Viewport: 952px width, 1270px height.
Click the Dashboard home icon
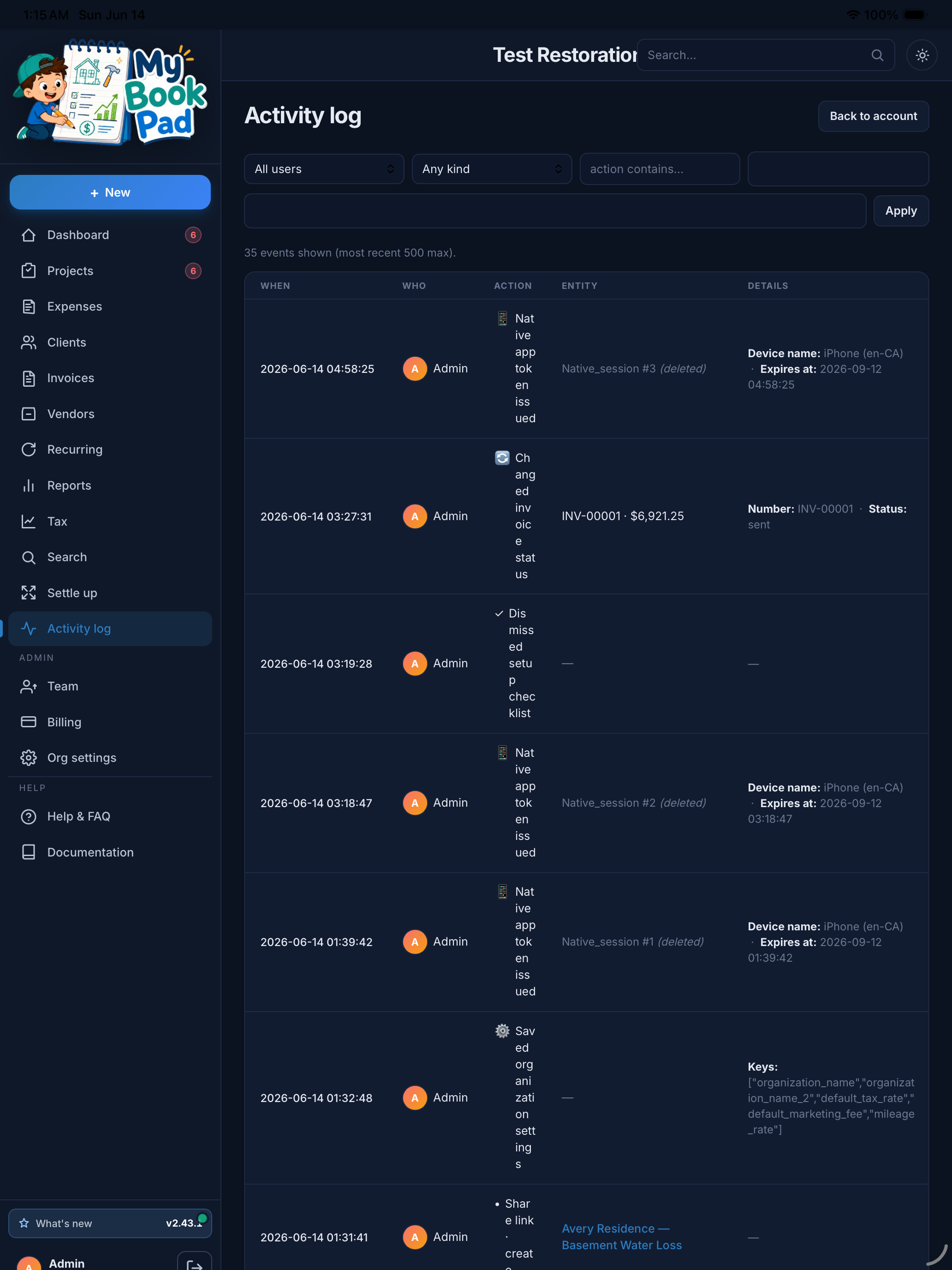coord(28,235)
